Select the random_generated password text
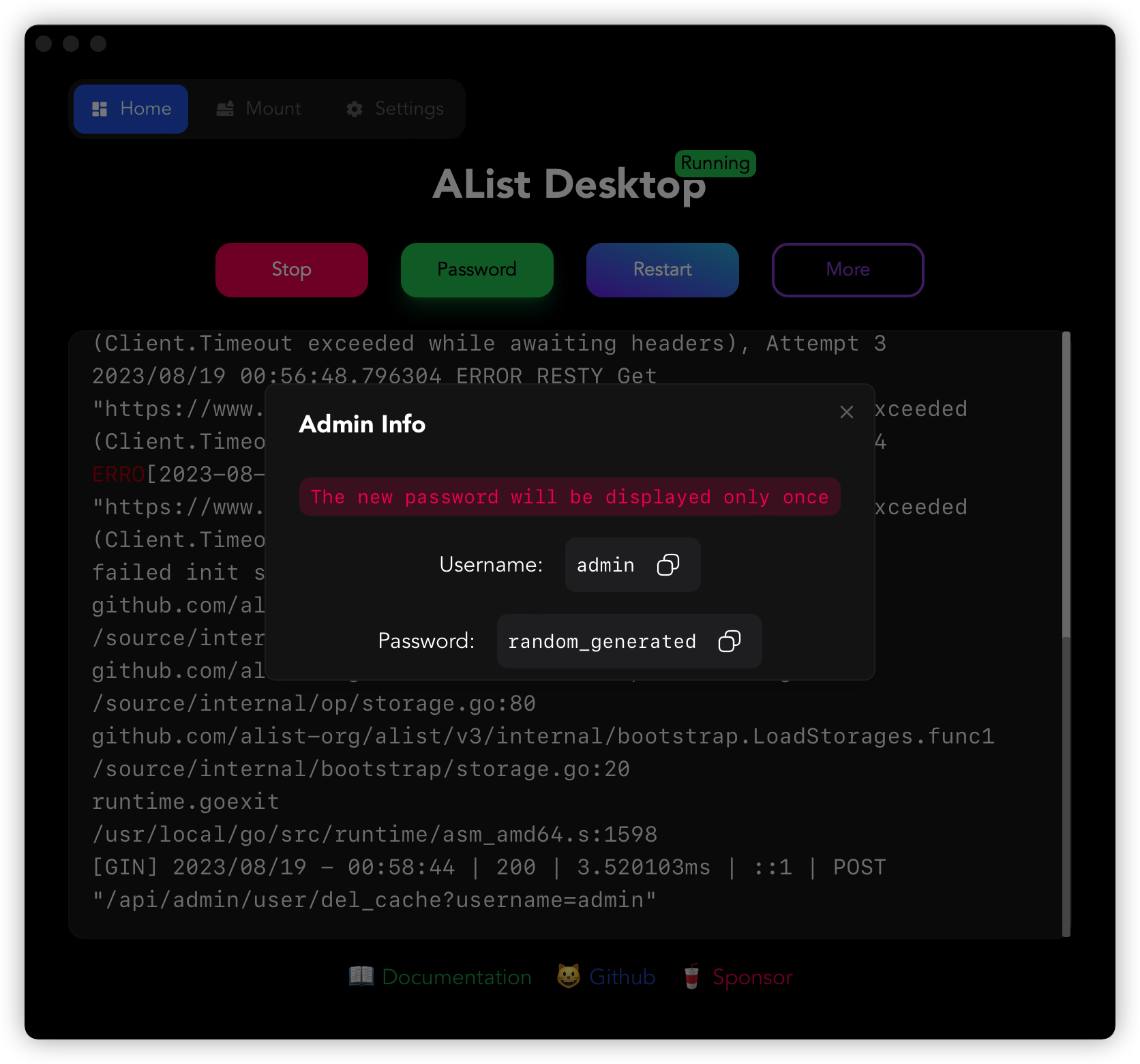The image size is (1140, 1064). [x=602, y=642]
